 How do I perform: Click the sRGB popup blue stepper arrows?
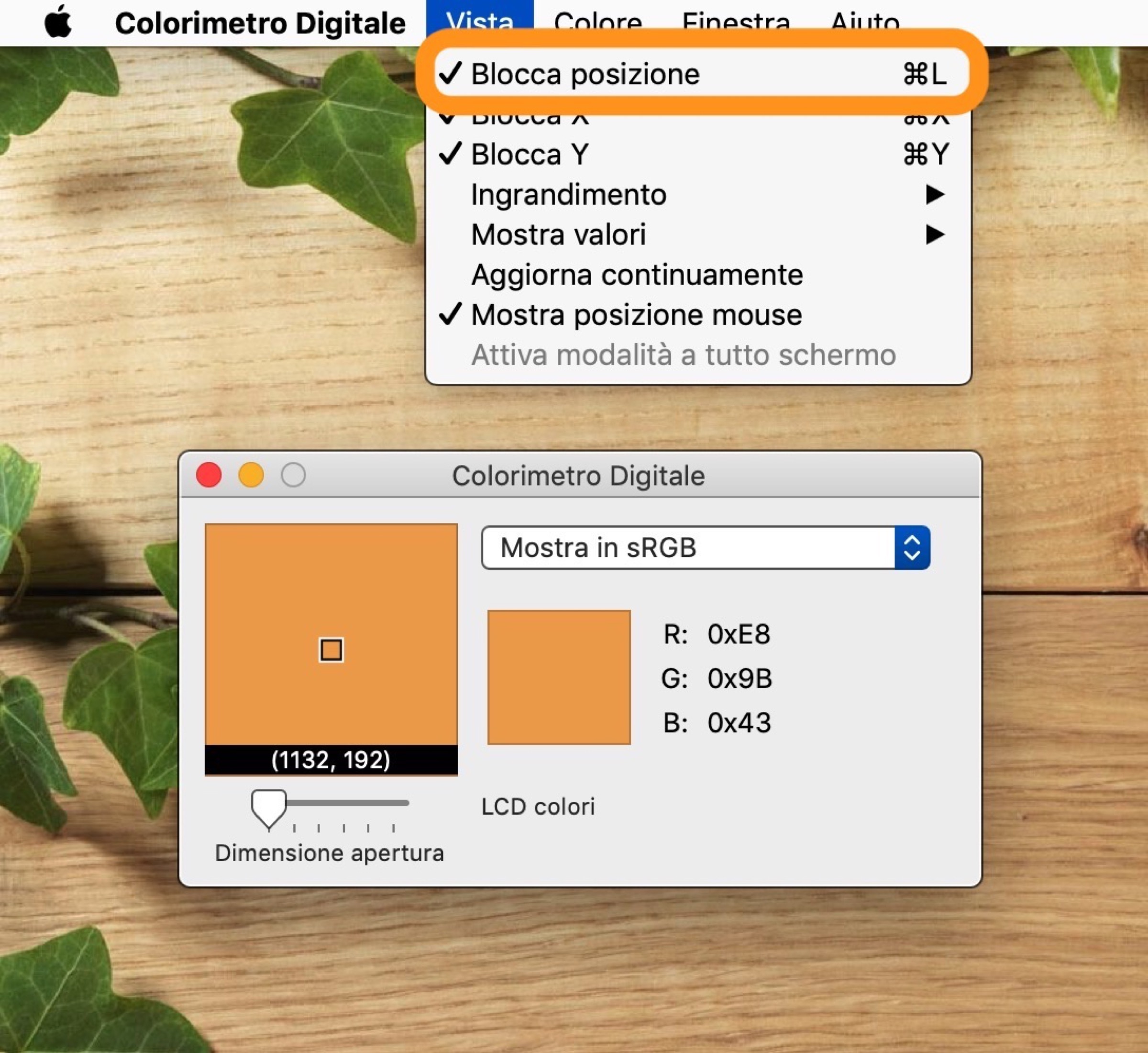point(912,548)
